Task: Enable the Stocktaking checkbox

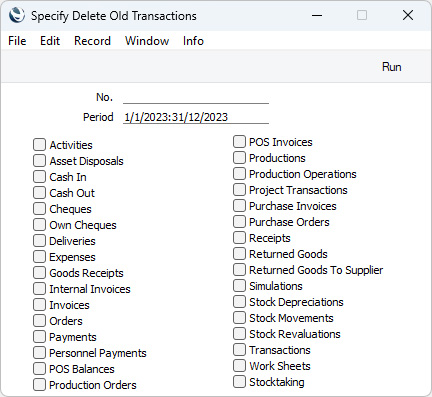Action: [239, 382]
